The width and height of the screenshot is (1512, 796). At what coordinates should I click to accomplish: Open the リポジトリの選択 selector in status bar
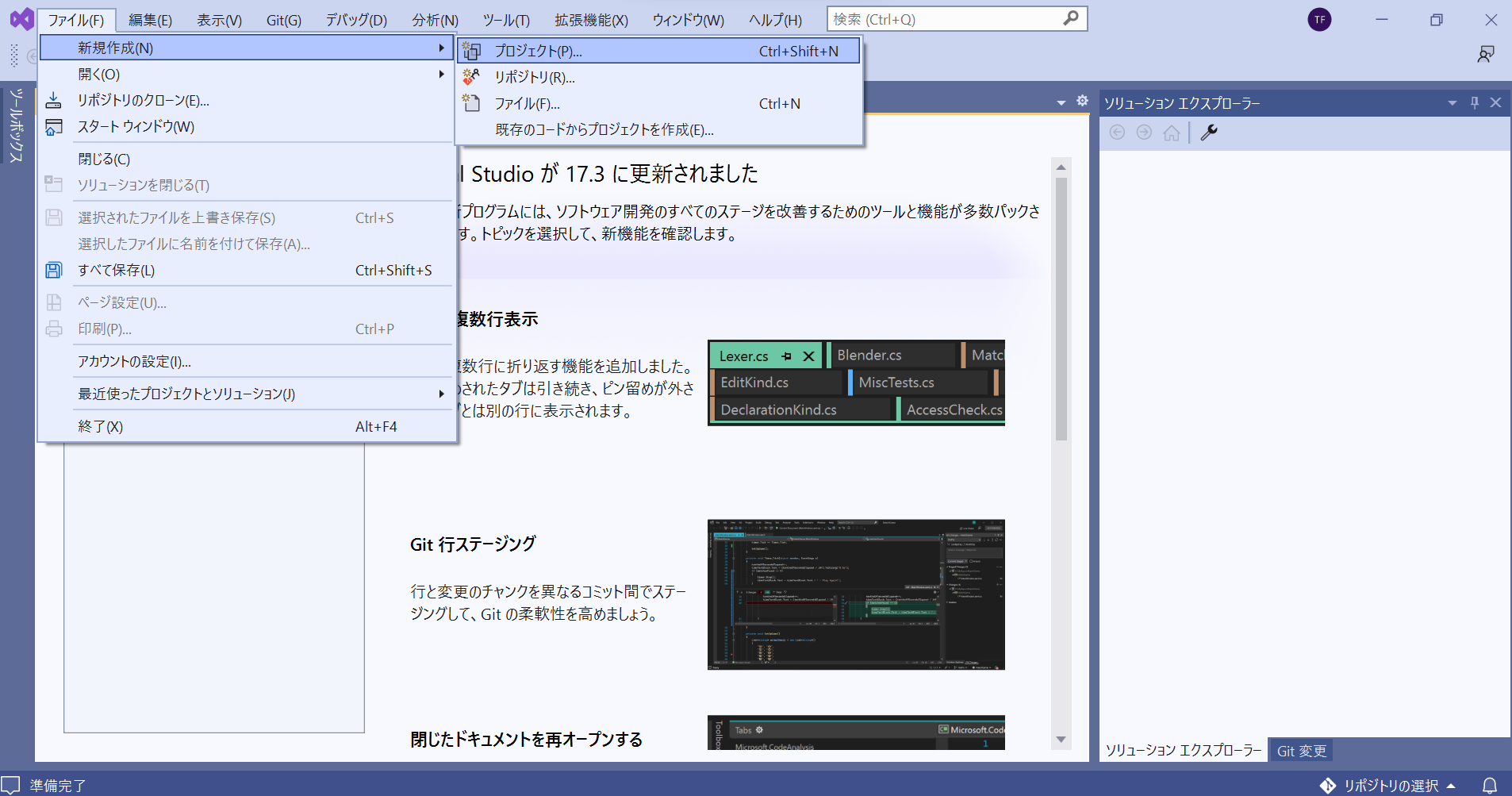click(x=1390, y=786)
